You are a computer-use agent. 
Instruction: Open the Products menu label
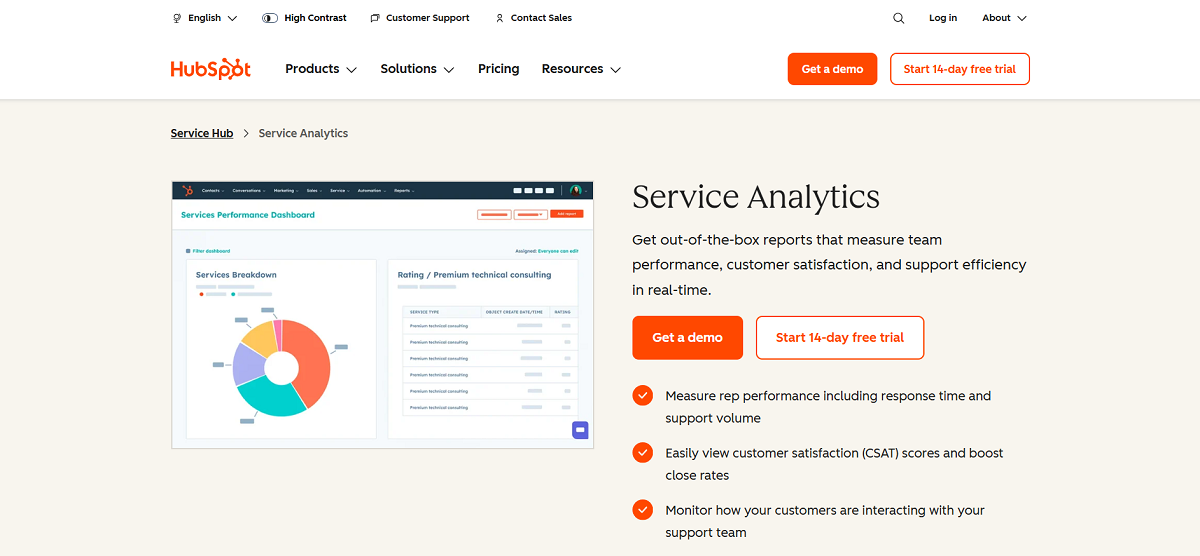tap(312, 69)
